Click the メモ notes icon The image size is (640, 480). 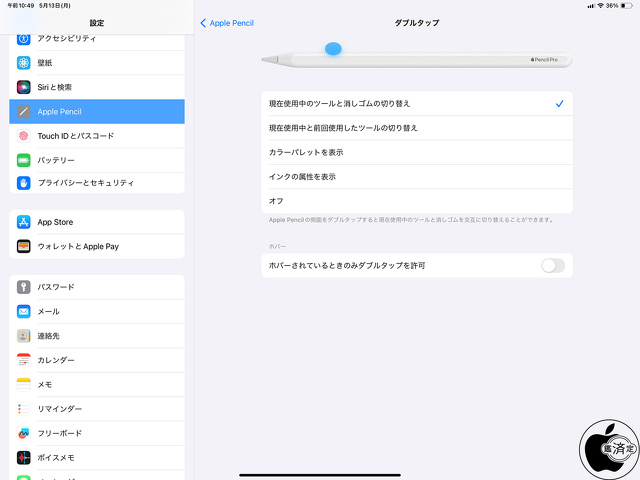tap(24, 384)
